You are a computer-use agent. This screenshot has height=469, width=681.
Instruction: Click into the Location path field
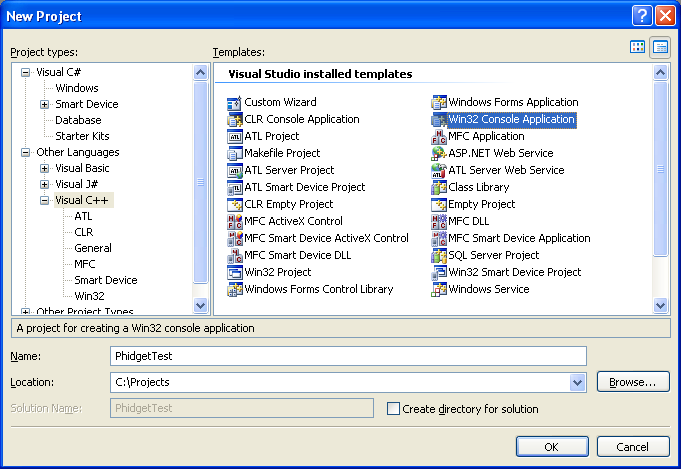click(x=340, y=383)
